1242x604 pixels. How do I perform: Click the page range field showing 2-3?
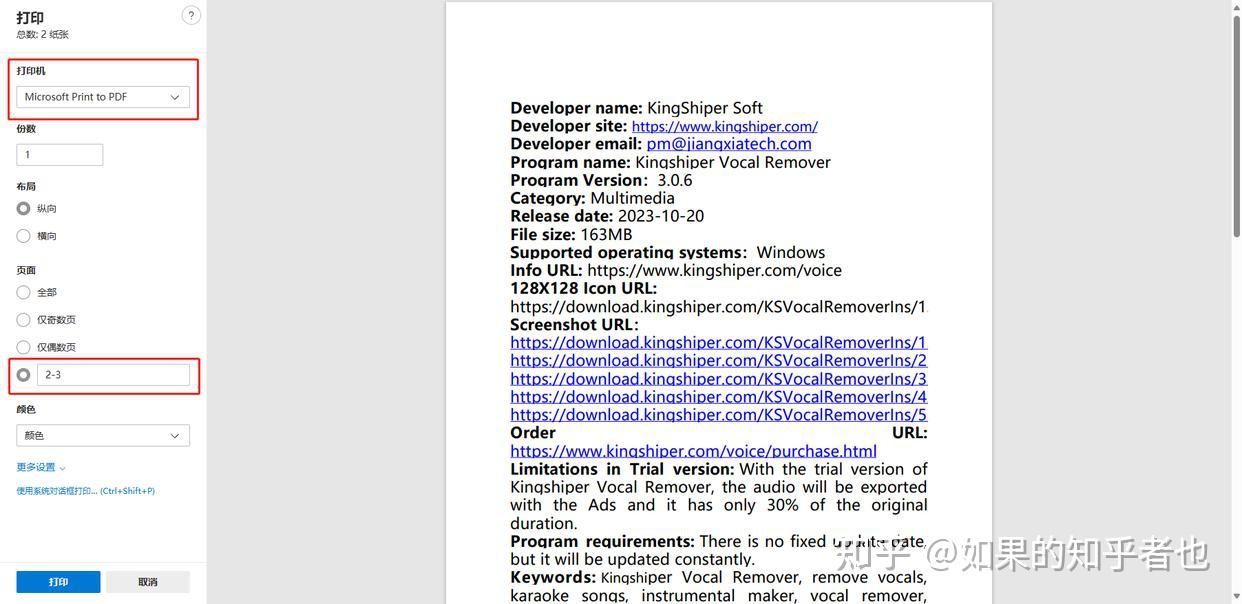[x=113, y=375]
